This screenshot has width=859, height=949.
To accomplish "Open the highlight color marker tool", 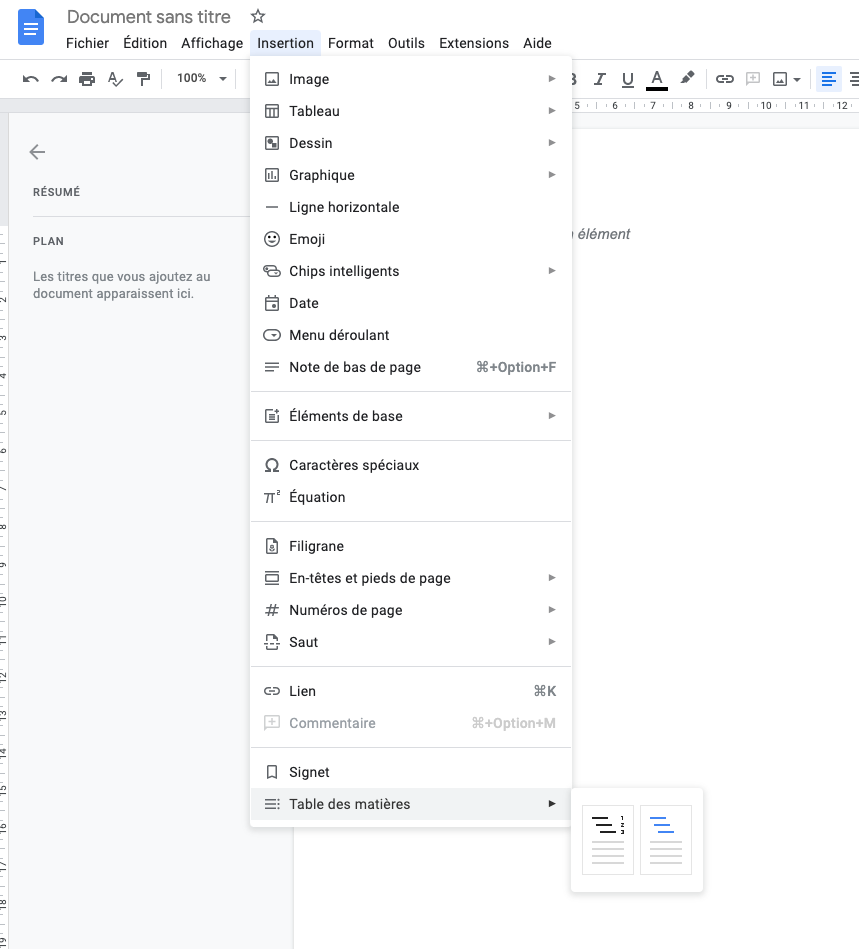I will pos(687,78).
